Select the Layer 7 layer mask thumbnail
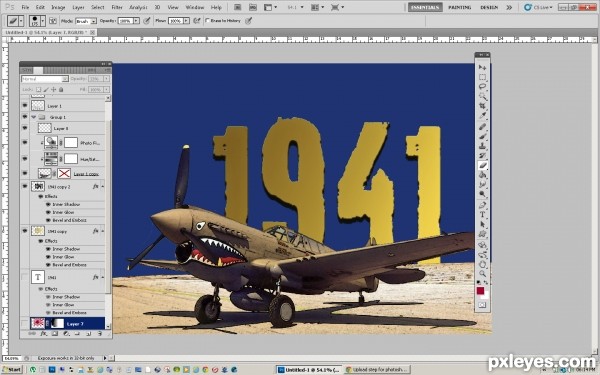Image resolution: width=600 pixels, height=375 pixels. pyautogui.click(x=58, y=323)
